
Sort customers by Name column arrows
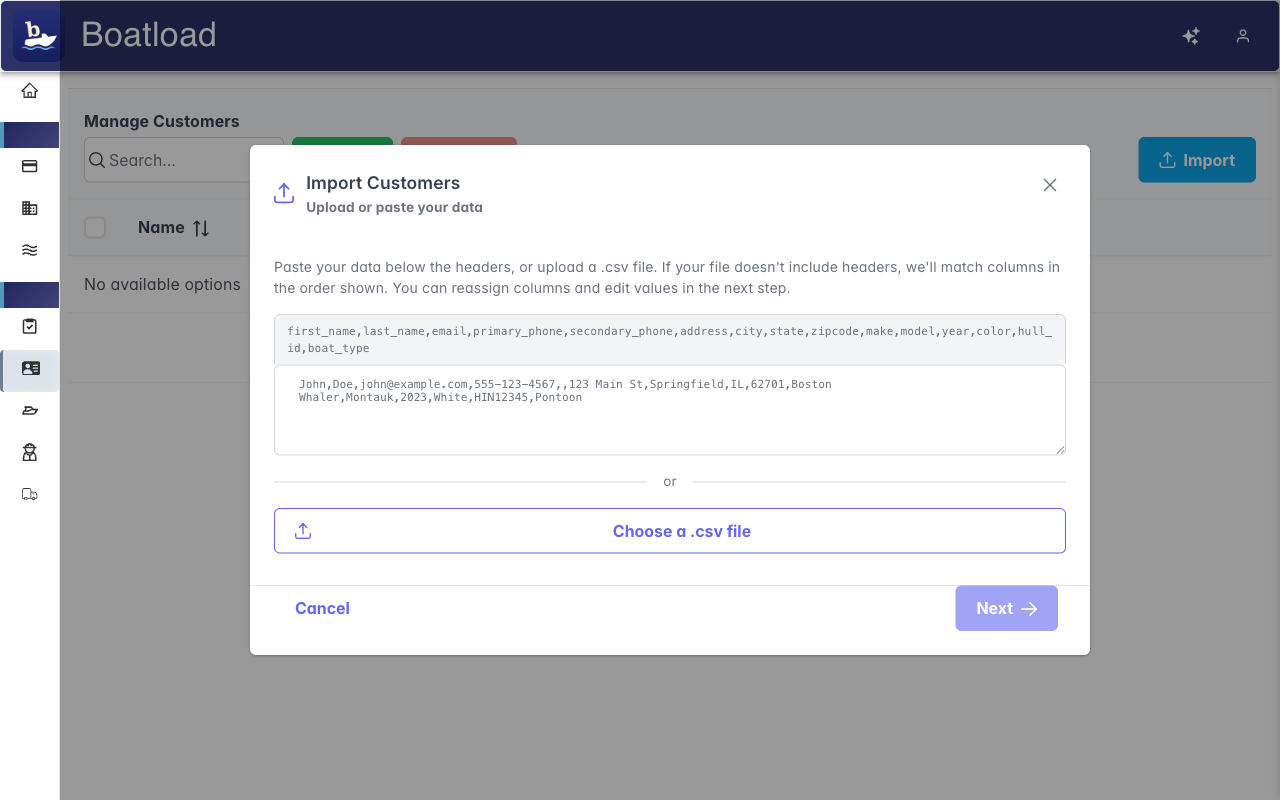click(x=201, y=228)
